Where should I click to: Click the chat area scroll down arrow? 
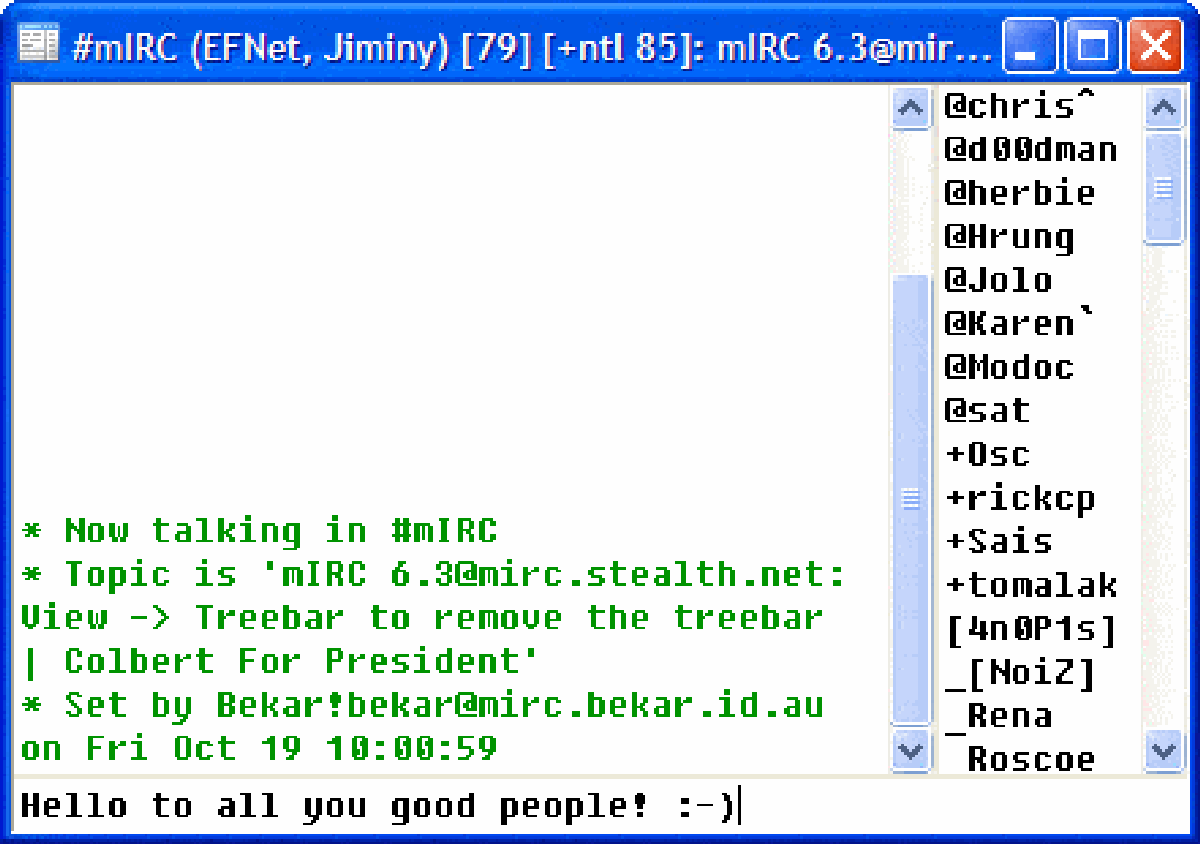[x=910, y=750]
